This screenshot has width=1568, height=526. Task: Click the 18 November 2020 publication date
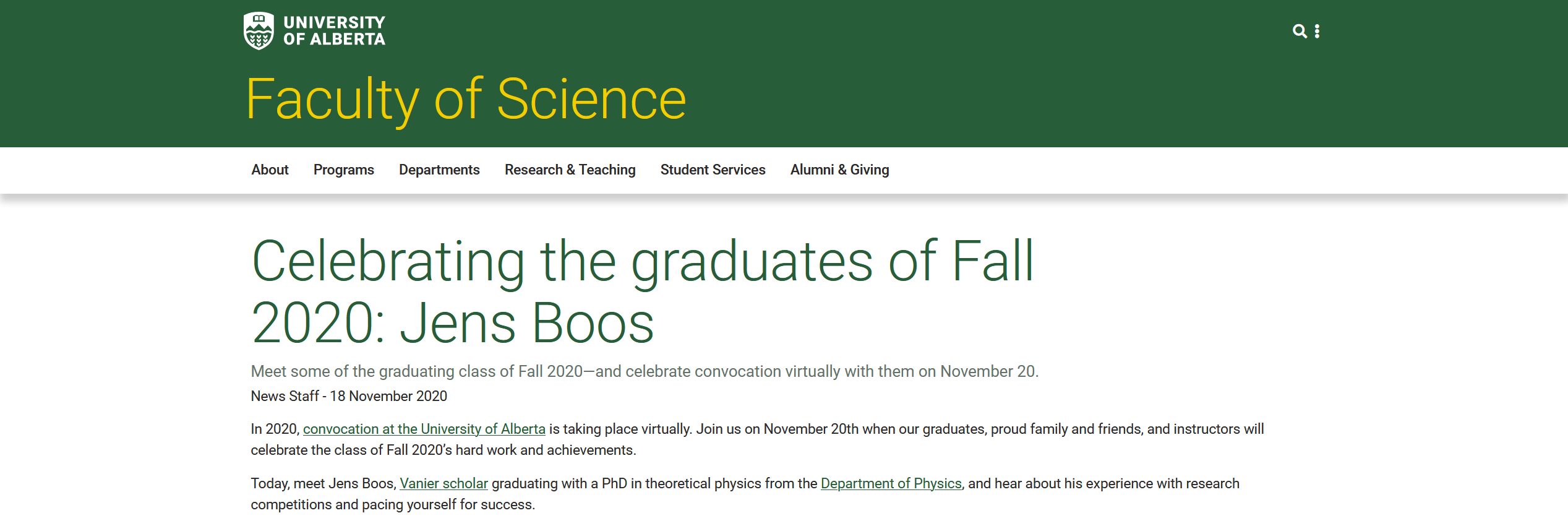[x=388, y=396]
